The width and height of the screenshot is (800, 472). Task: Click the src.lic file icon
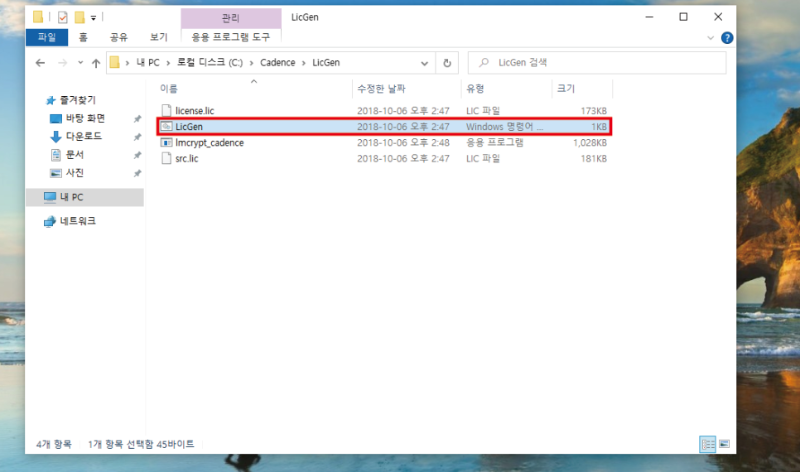(166, 158)
